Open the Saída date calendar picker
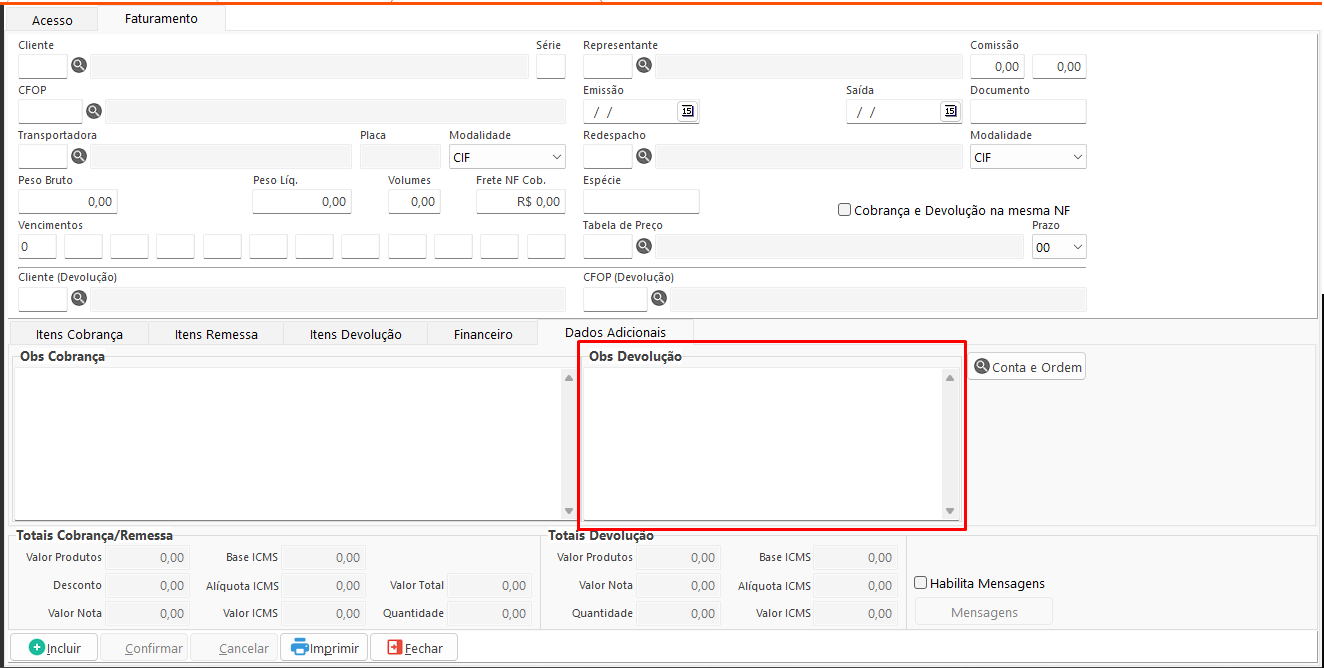This screenshot has width=1324, height=668. pyautogui.click(x=950, y=111)
